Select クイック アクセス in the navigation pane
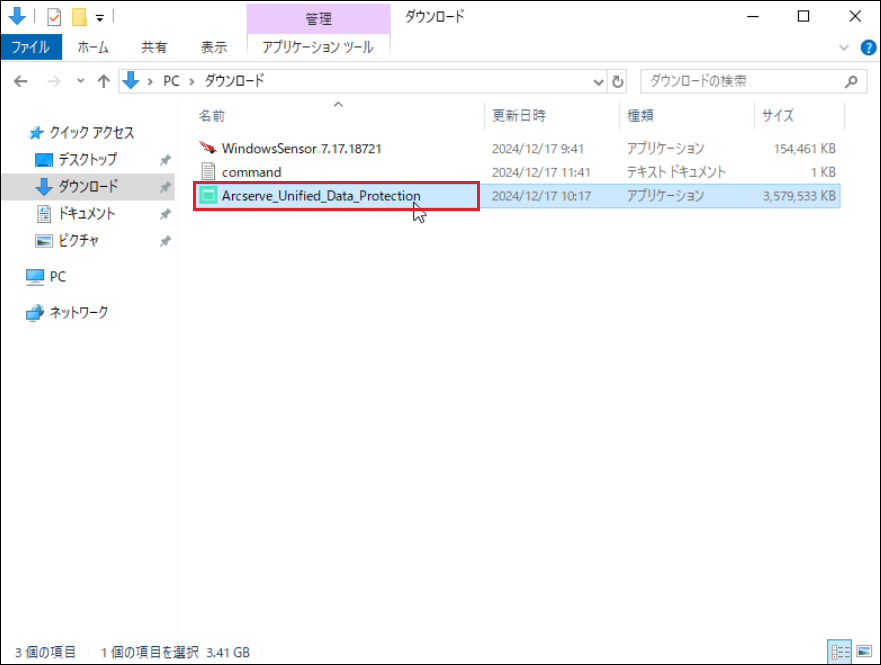Screen dimensions: 881x665 [92, 133]
